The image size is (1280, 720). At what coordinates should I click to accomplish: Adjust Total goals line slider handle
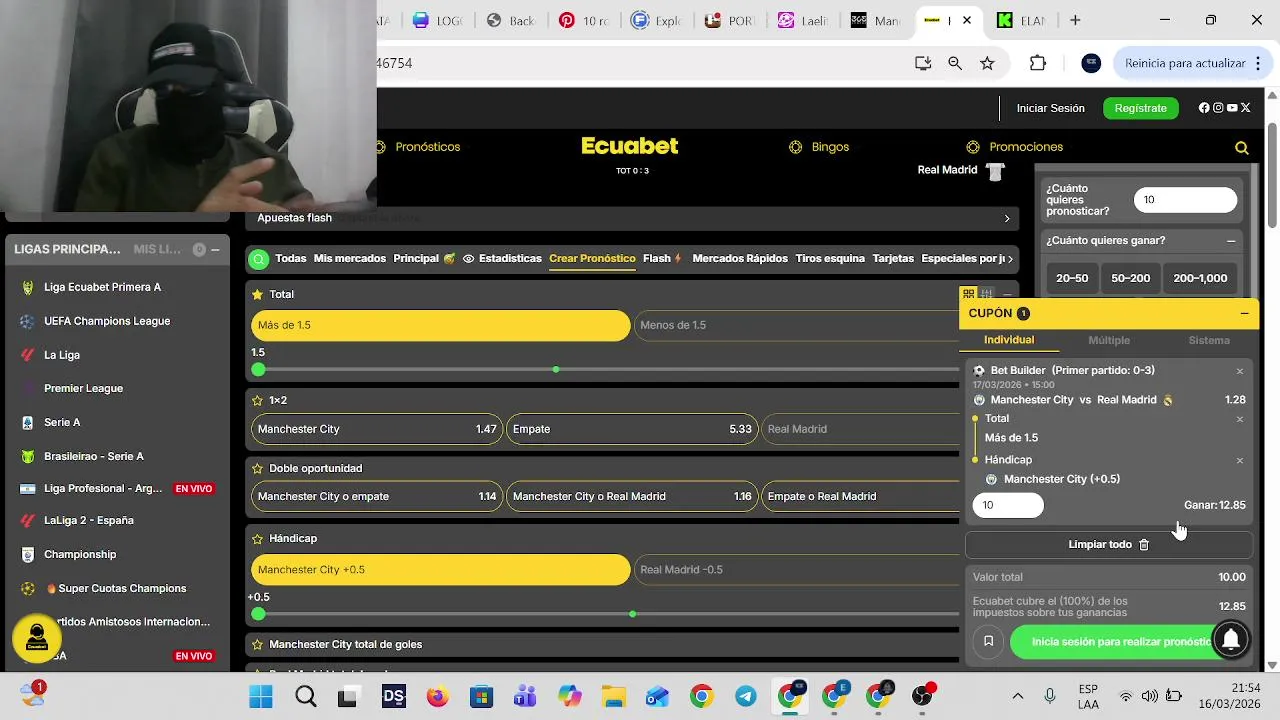[x=259, y=370]
